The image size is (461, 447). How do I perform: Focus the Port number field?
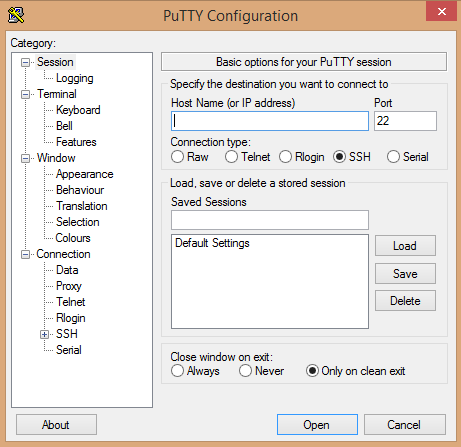(405, 121)
